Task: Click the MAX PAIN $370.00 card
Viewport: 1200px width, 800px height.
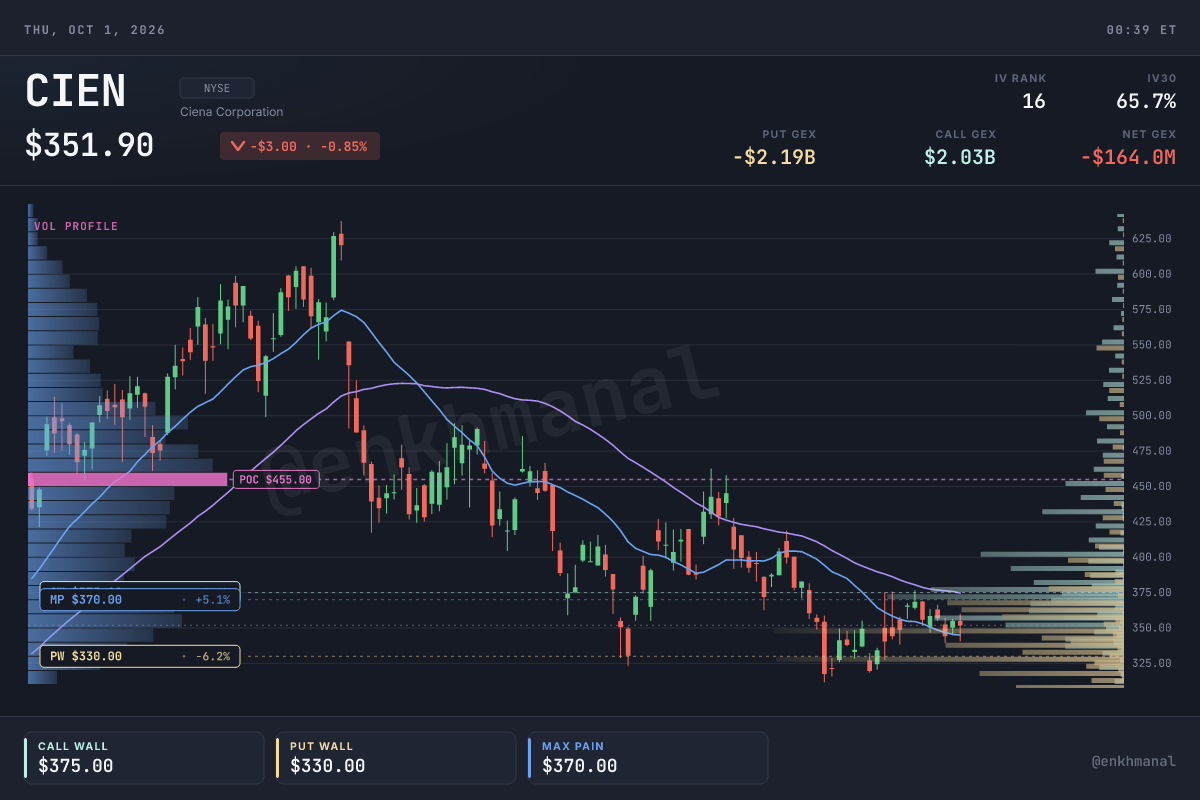Action: [648, 758]
